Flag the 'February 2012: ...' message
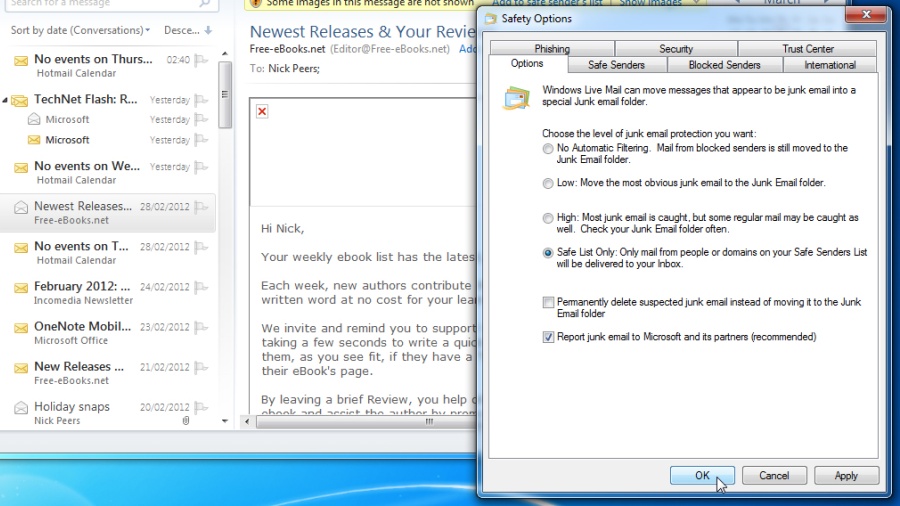Image resolution: width=900 pixels, height=506 pixels. (x=201, y=287)
